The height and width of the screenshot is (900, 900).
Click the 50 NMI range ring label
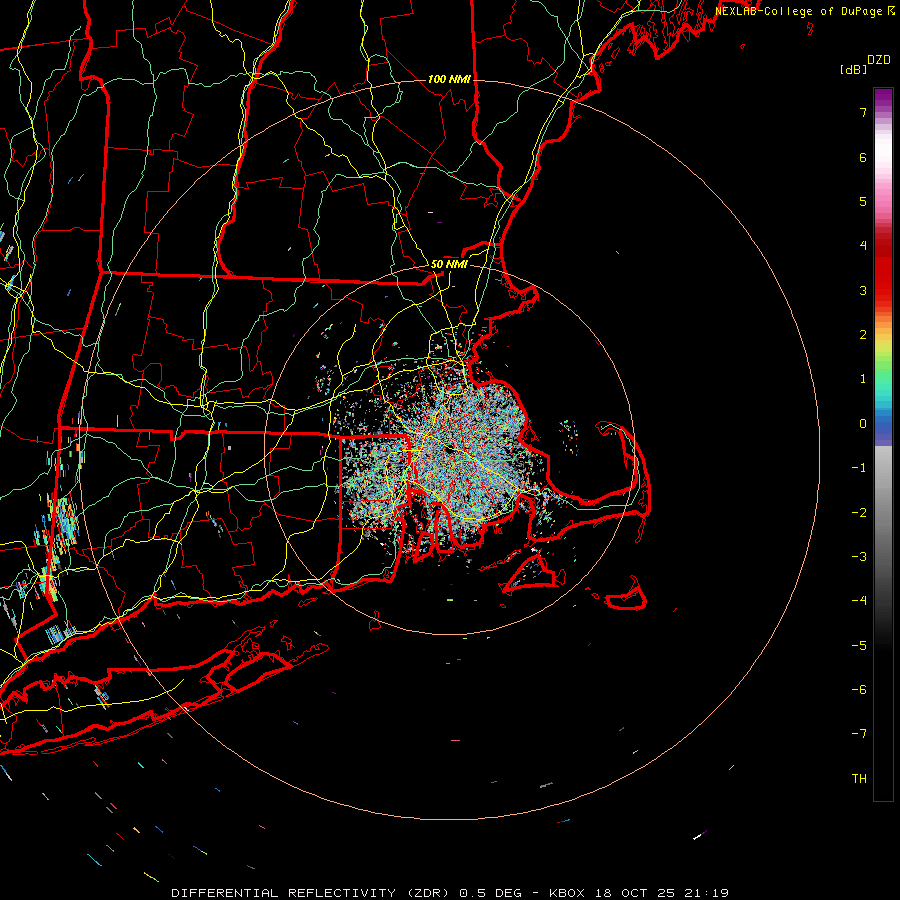tap(449, 264)
